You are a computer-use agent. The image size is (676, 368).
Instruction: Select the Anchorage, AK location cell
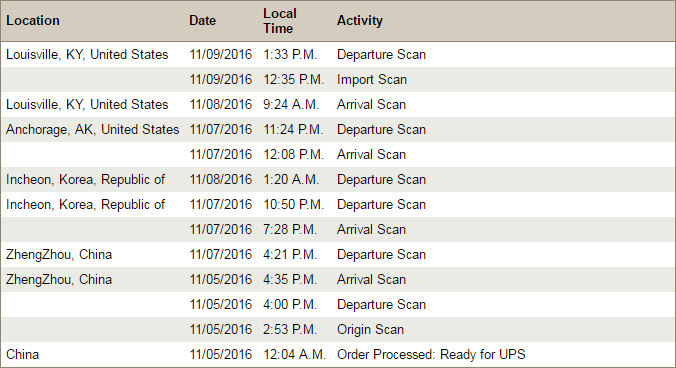[x=93, y=130]
